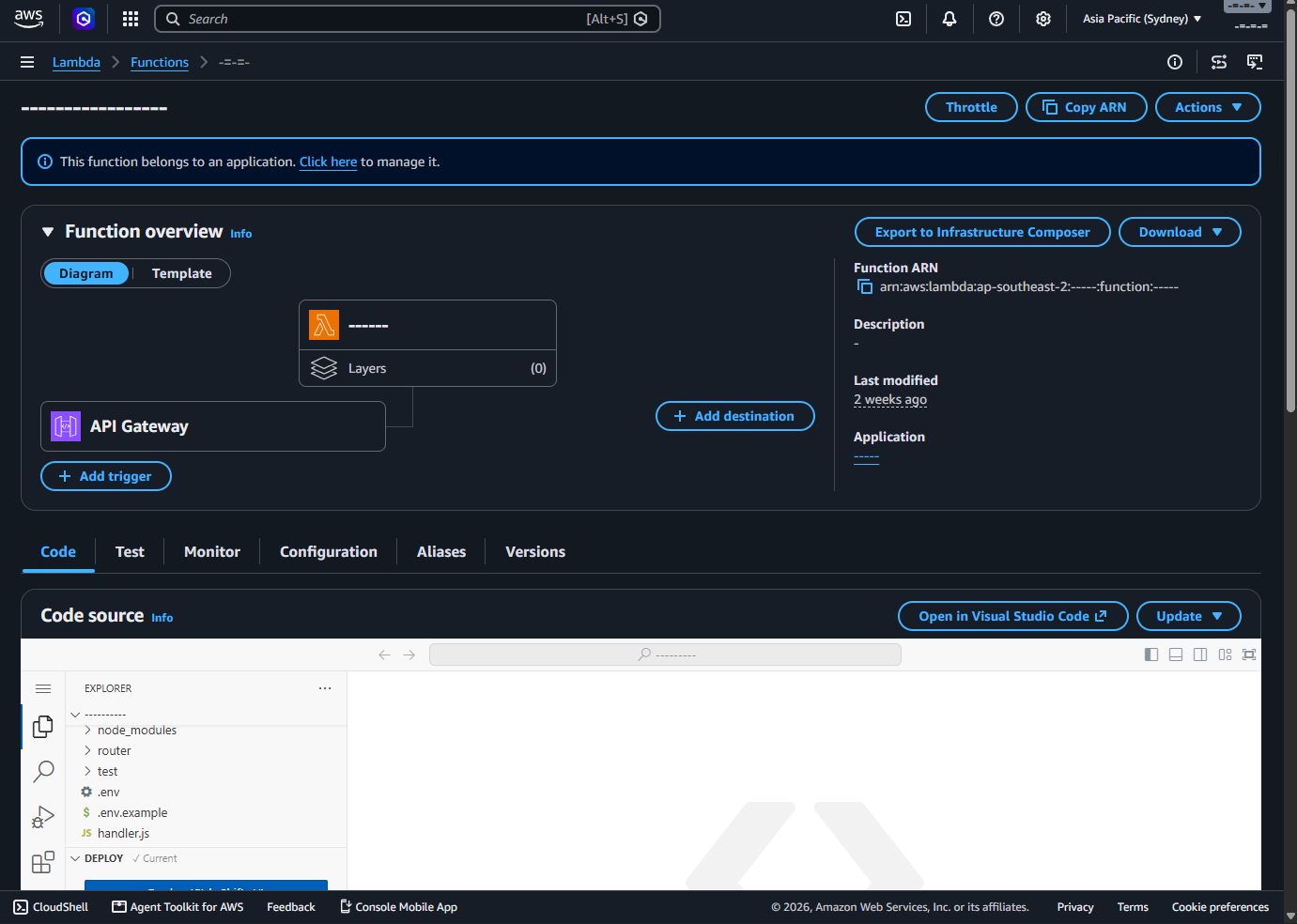Go to the Lambda breadcrumb link
This screenshot has height=924, width=1297.
click(x=76, y=62)
